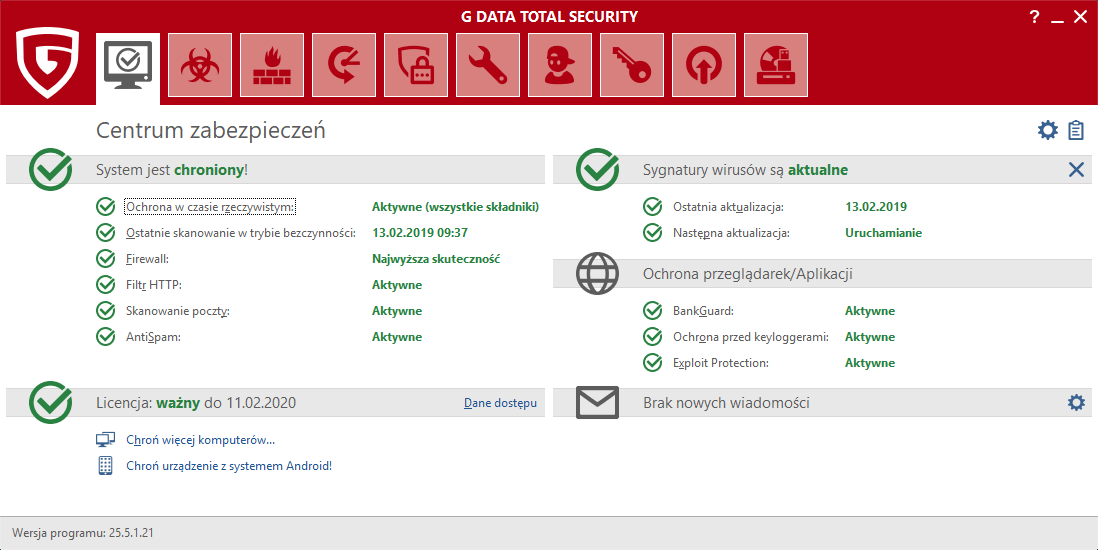The width and height of the screenshot is (1098, 550).
Task: Click checkmark next to Firewall row
Action: [x=105, y=259]
